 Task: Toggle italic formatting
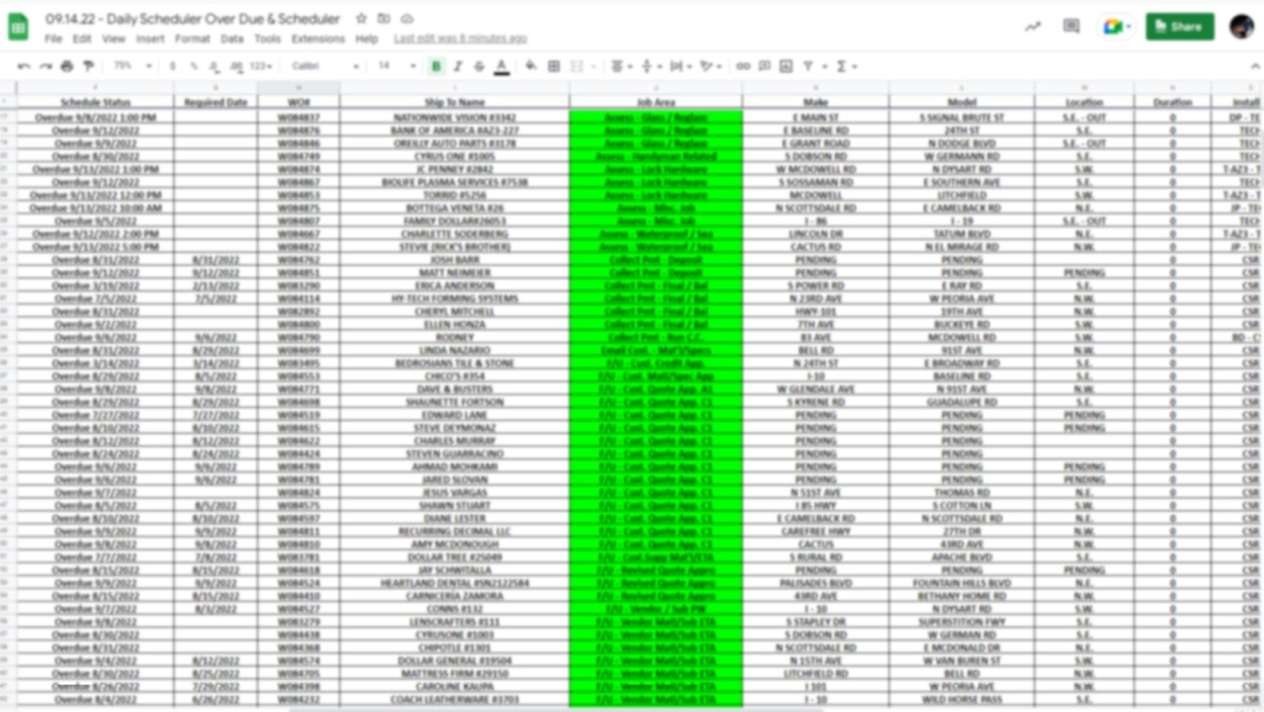coord(458,66)
